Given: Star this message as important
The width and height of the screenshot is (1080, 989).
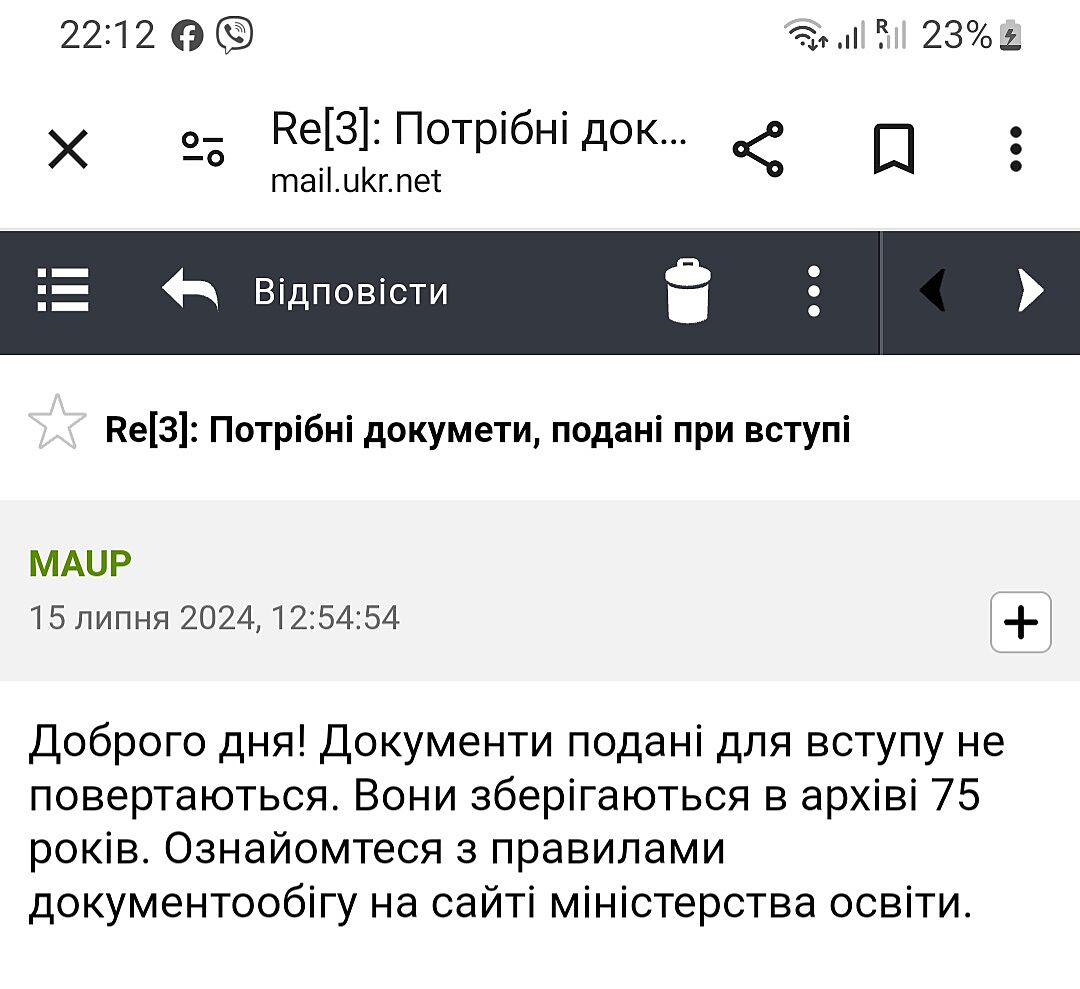Looking at the screenshot, I should (57, 423).
